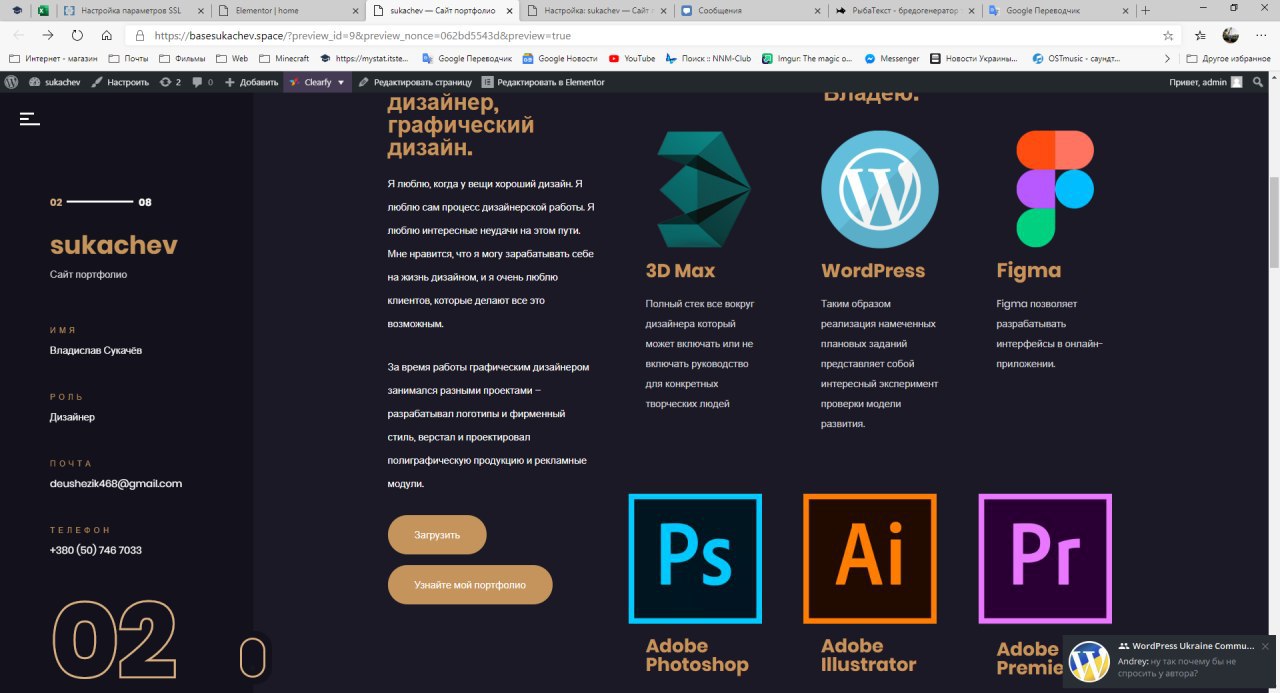Open the first pinned tab with graduation cap

pos(16,10)
